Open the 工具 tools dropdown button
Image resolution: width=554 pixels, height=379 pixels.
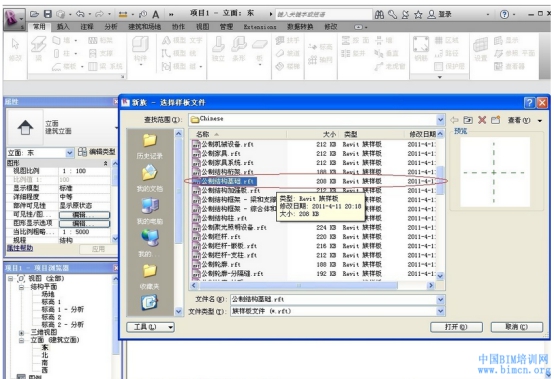click(150, 327)
